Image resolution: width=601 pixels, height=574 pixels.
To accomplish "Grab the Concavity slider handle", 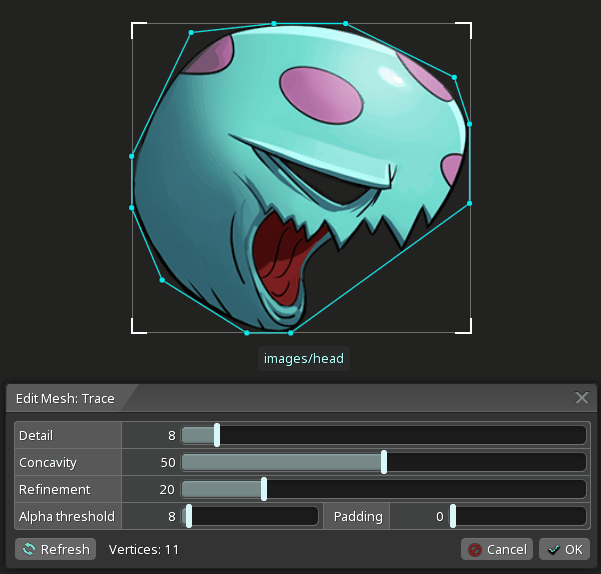I will 384,462.
